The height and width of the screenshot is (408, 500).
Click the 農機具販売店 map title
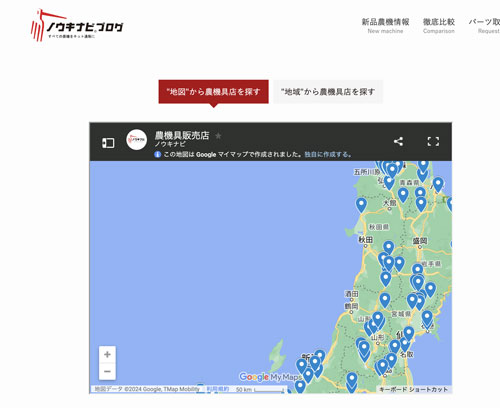(182, 135)
